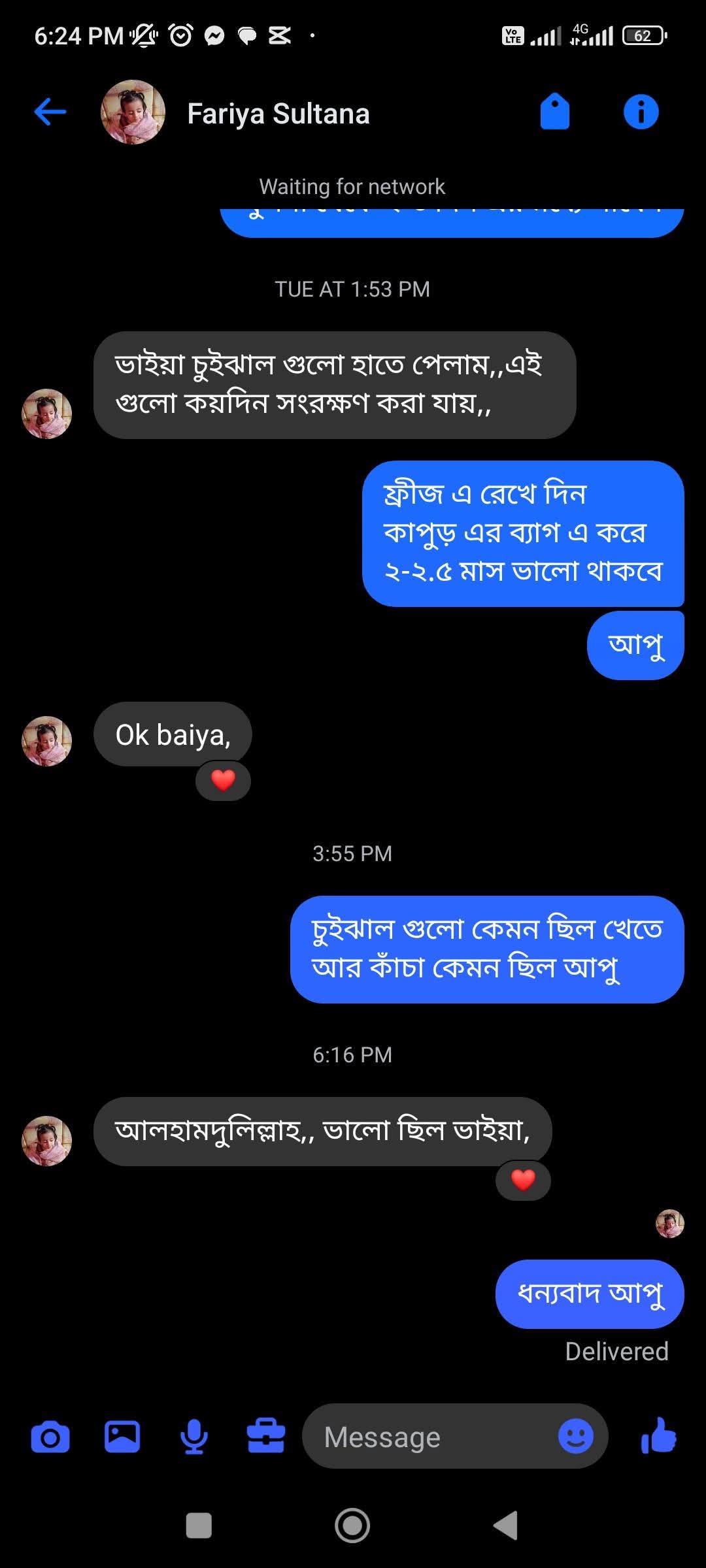Open the business tools briefcase icon
The width and height of the screenshot is (706, 1568).
[265, 1437]
